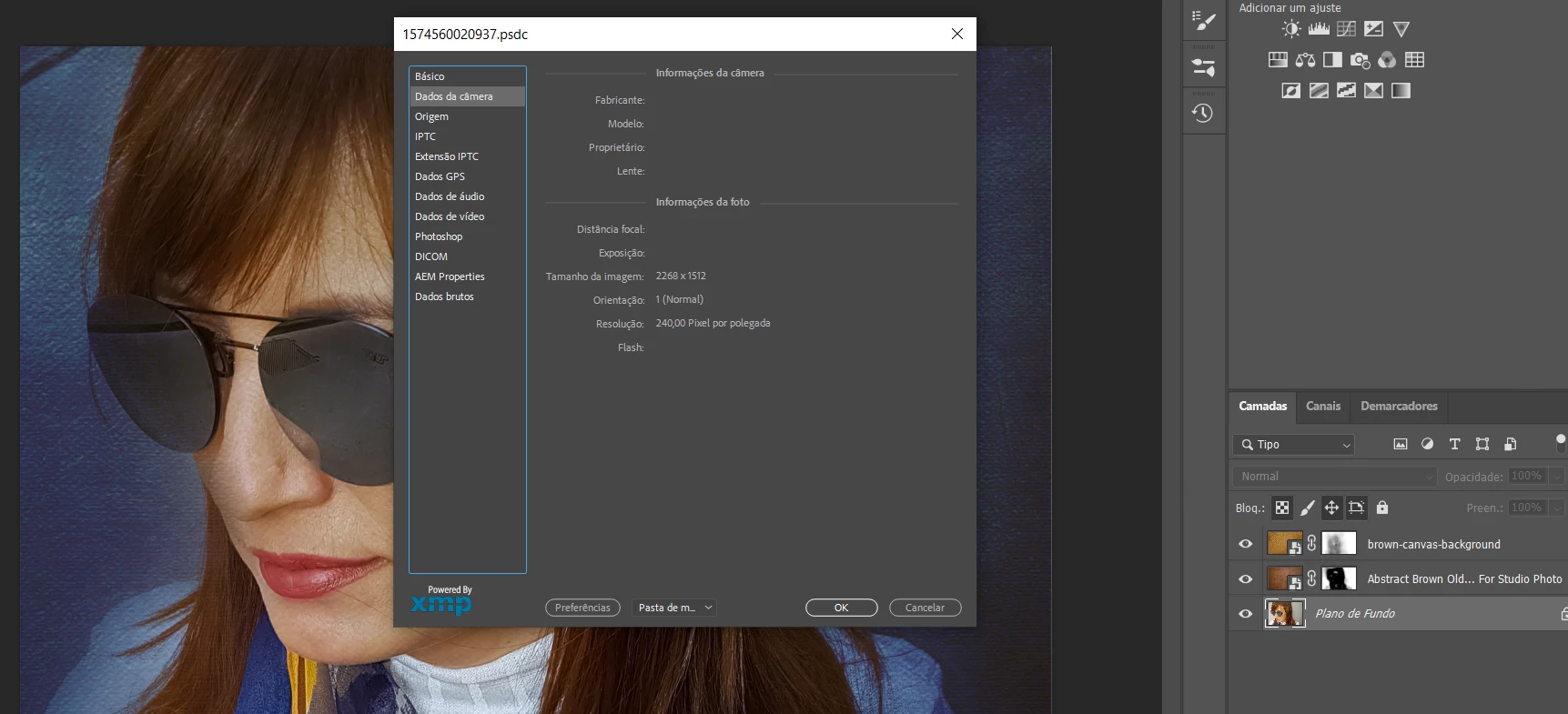Open the Brushes panel icon
Viewport: 1568px width, 714px height.
pos(1203,66)
